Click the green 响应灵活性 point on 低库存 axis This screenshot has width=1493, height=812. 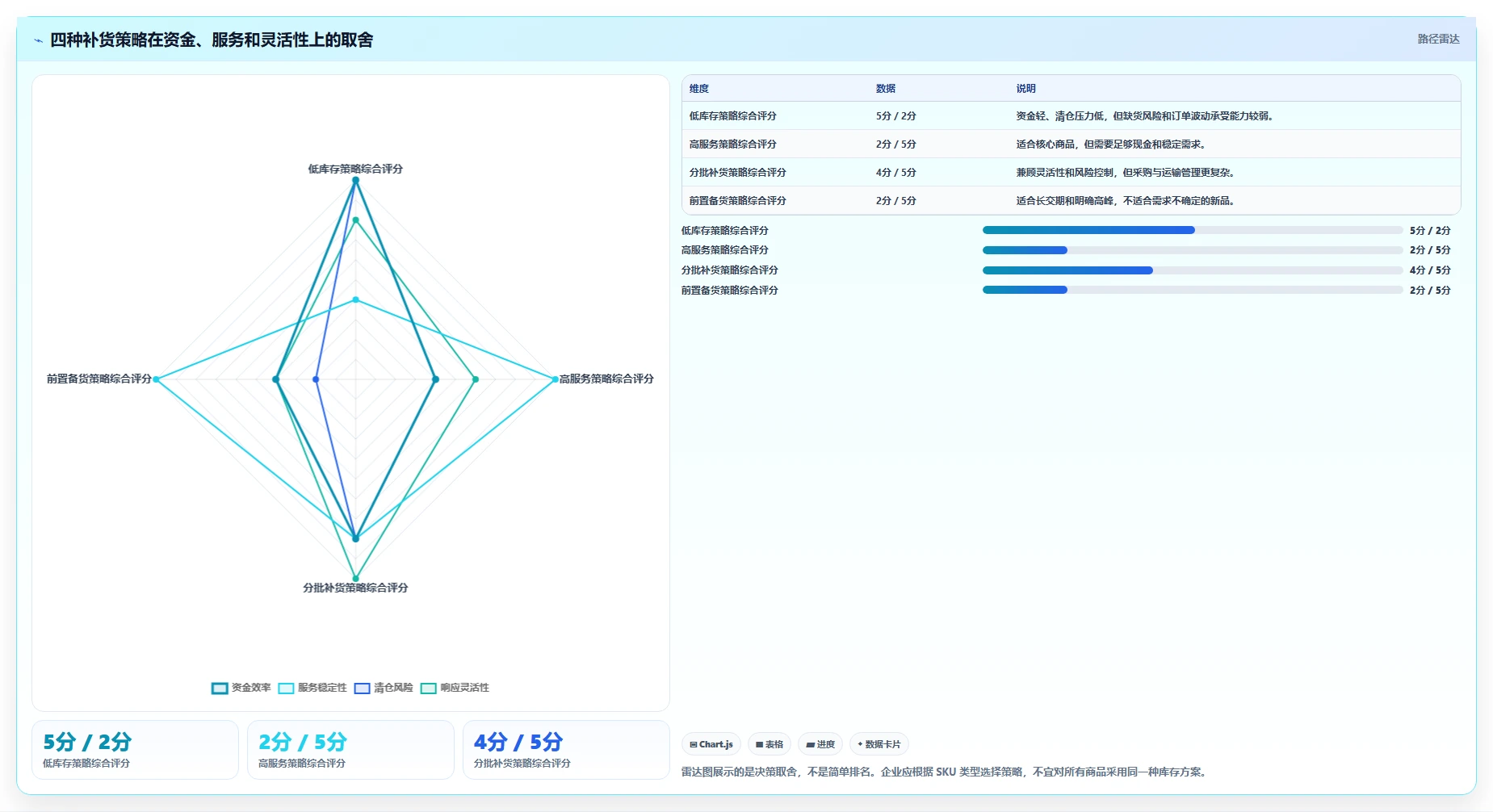pyautogui.click(x=355, y=220)
